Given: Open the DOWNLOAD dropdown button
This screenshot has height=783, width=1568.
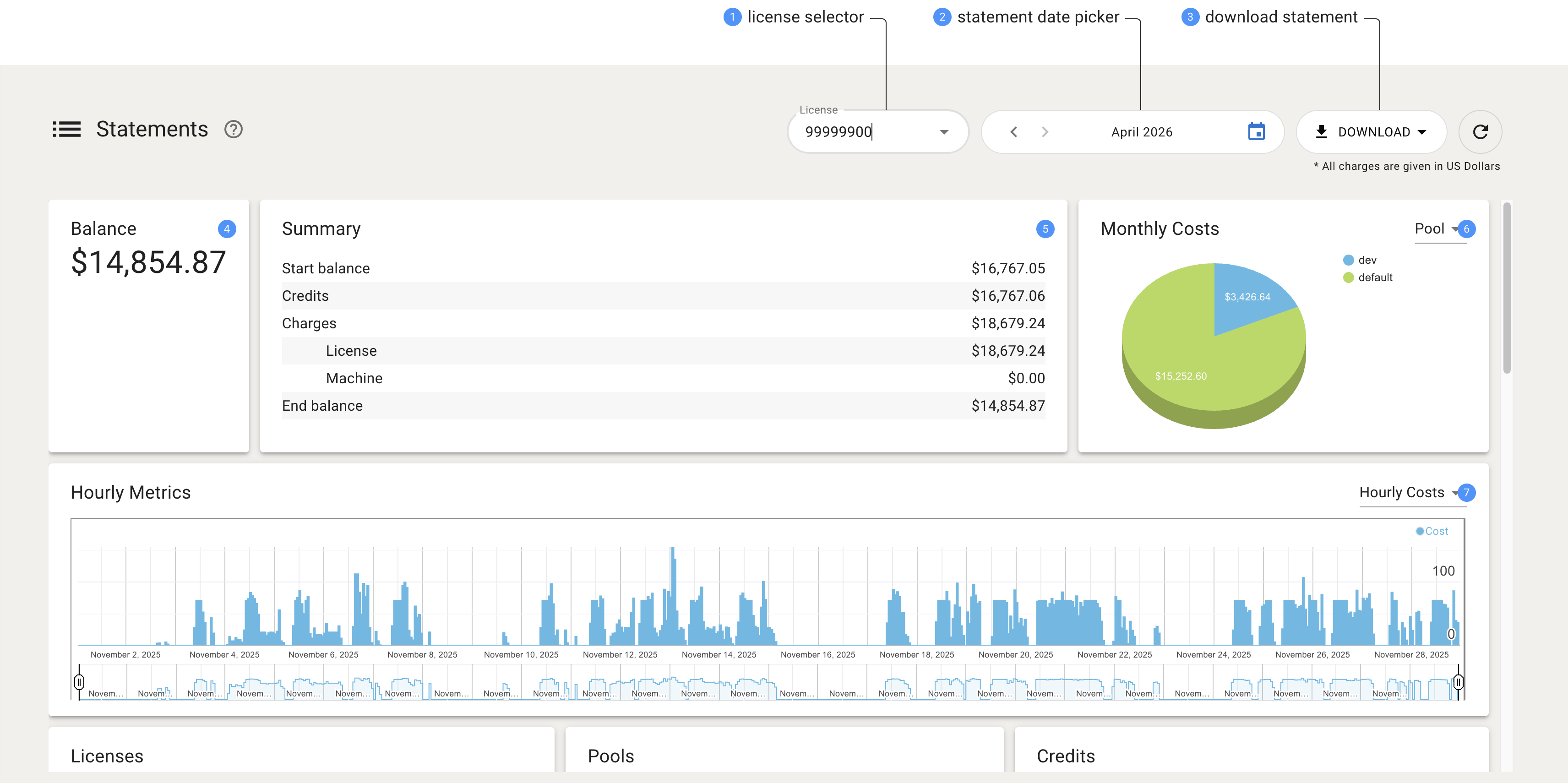Looking at the screenshot, I should click(1372, 131).
